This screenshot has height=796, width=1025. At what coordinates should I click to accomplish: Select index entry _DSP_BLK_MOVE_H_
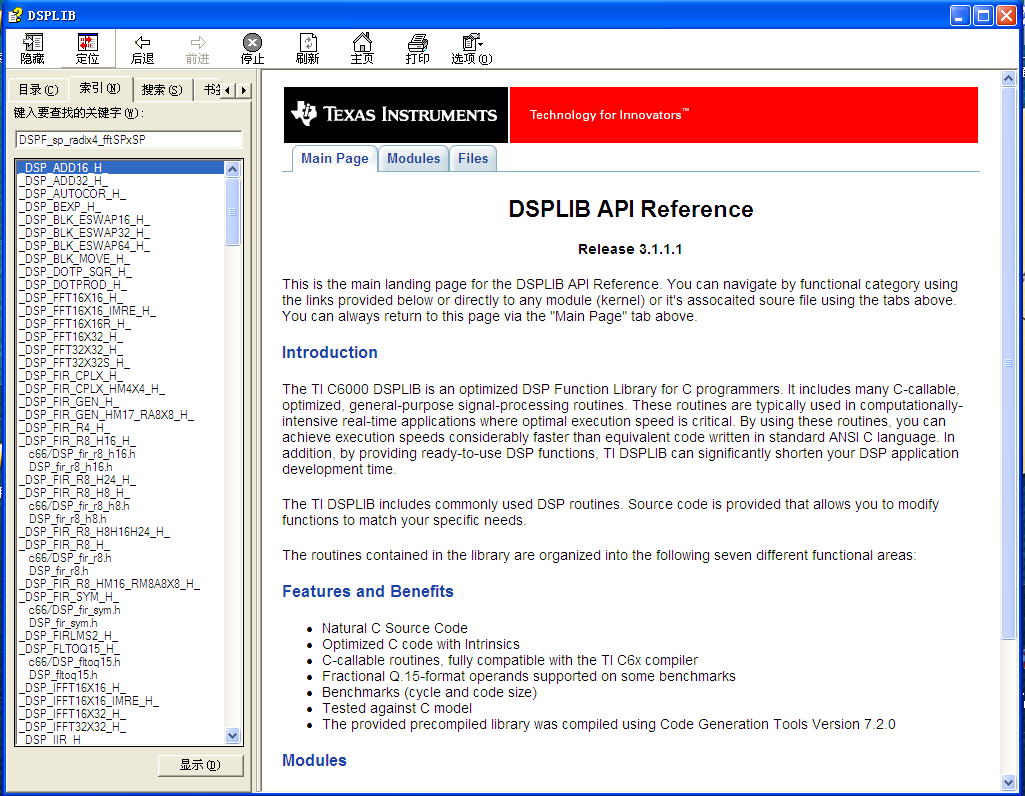tap(74, 259)
